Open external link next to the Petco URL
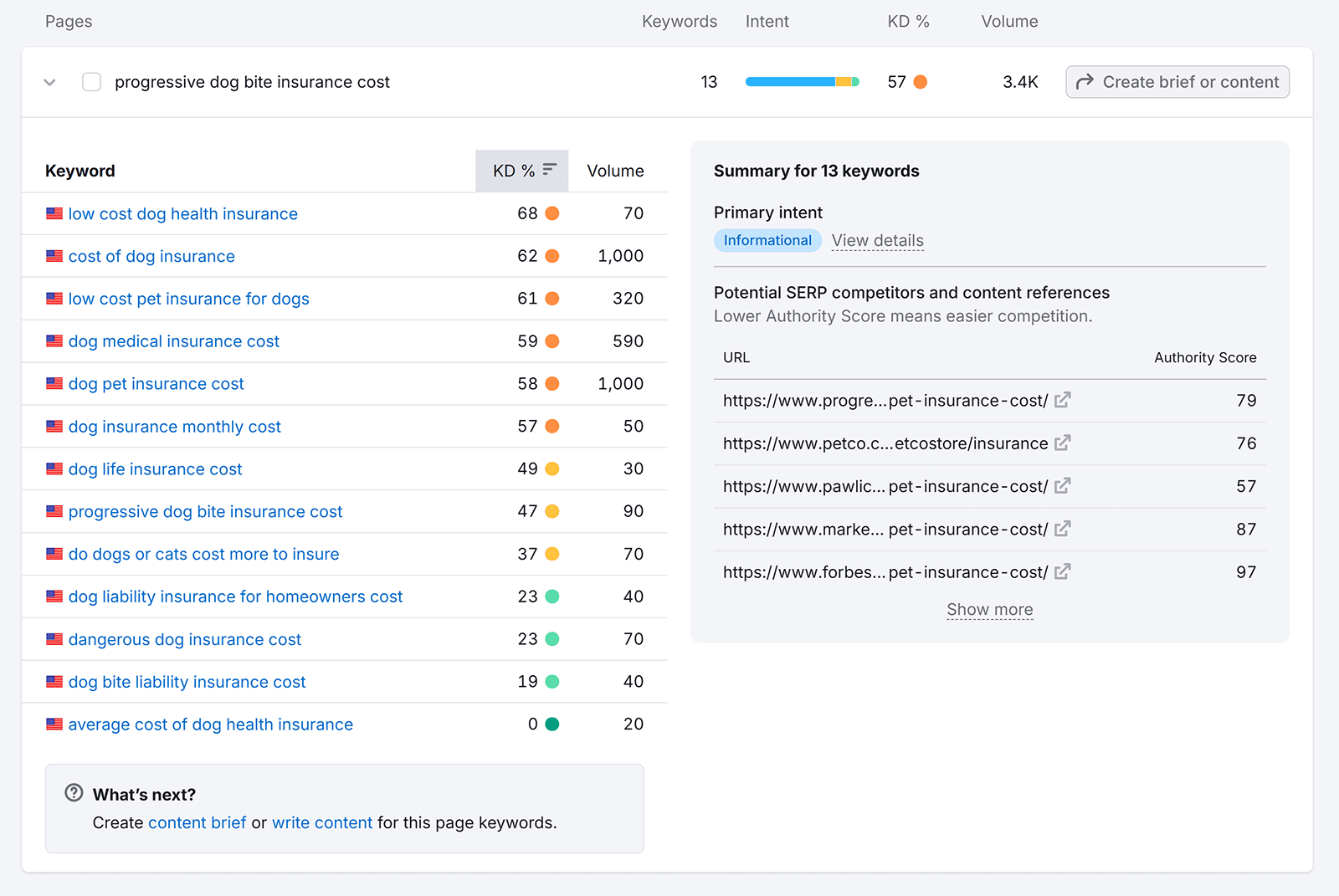This screenshot has width=1339, height=896. [1062, 443]
